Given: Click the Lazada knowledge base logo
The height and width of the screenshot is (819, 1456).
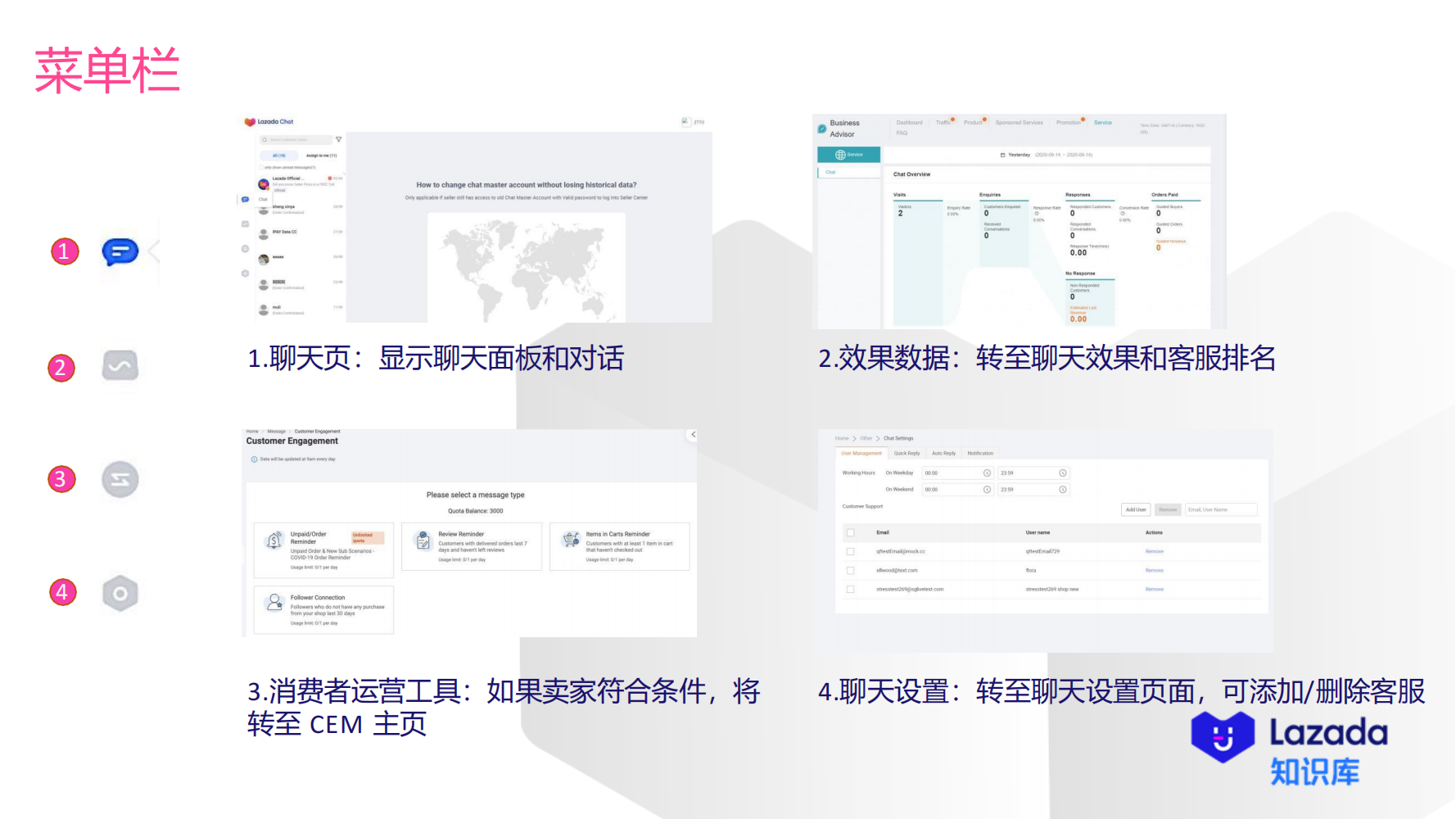Looking at the screenshot, I should [1290, 748].
